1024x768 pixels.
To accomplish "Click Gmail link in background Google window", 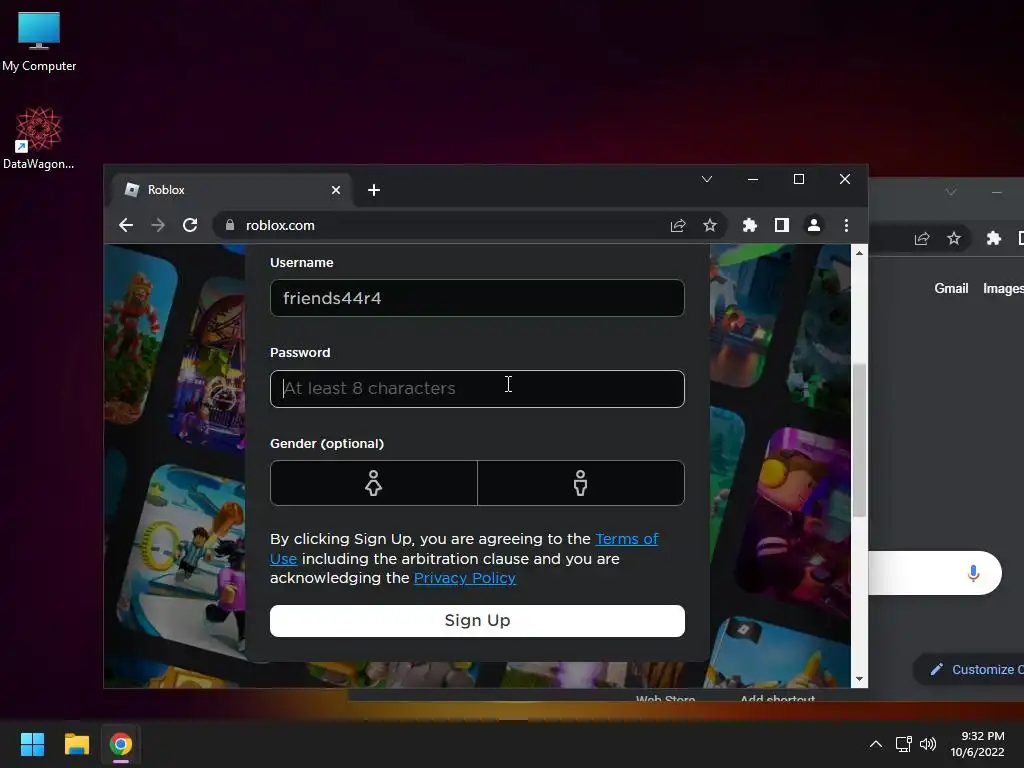I will coord(951,288).
